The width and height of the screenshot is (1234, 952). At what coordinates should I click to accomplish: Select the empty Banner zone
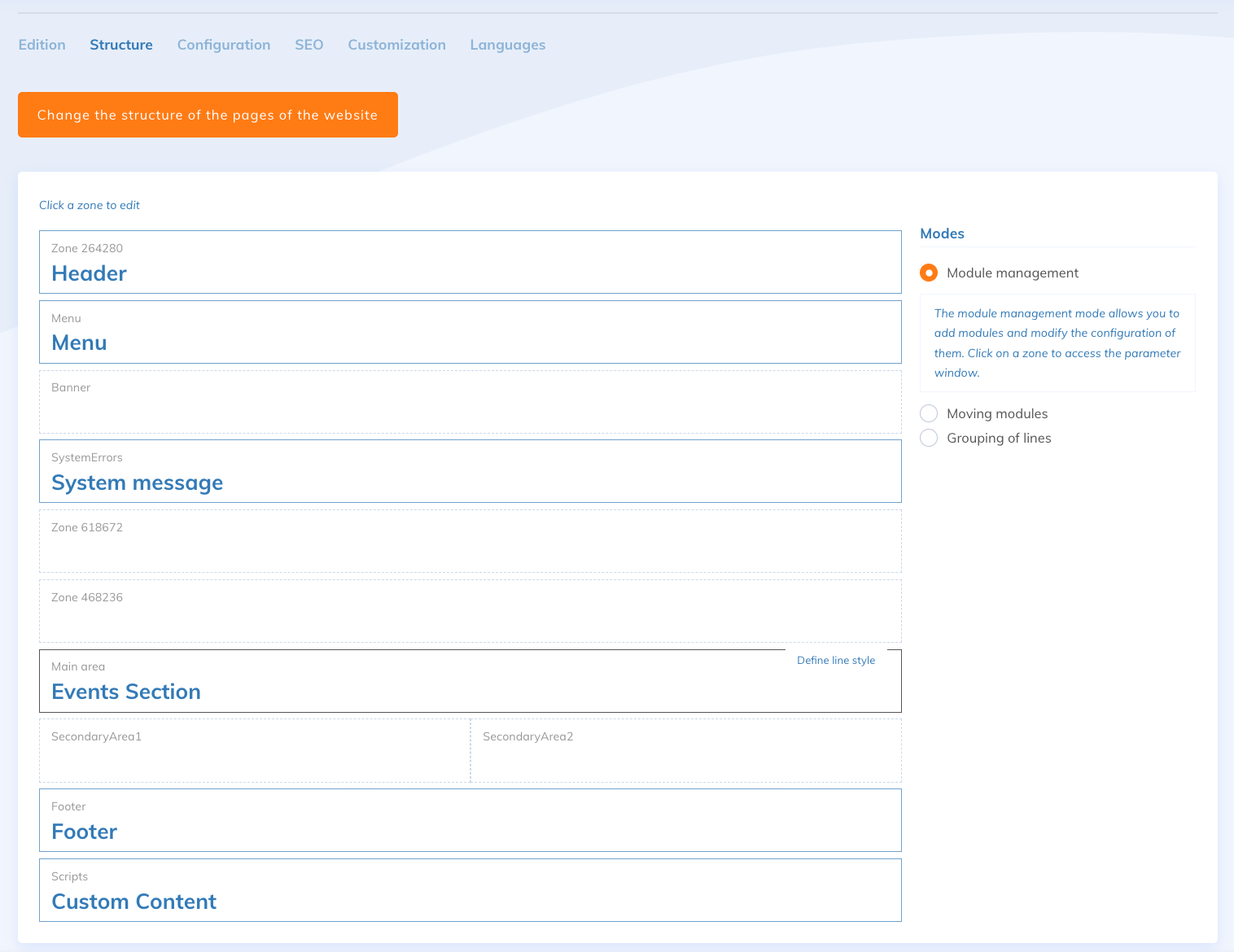click(470, 402)
